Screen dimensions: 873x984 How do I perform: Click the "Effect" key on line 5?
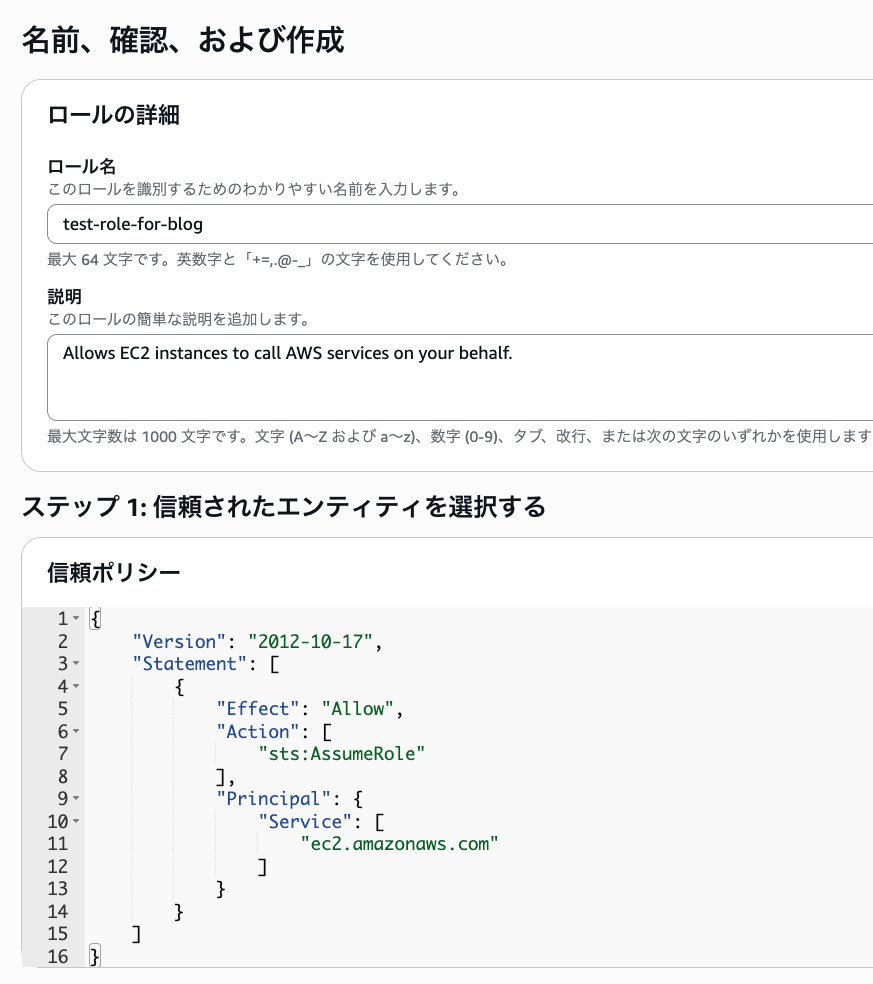[x=258, y=709]
